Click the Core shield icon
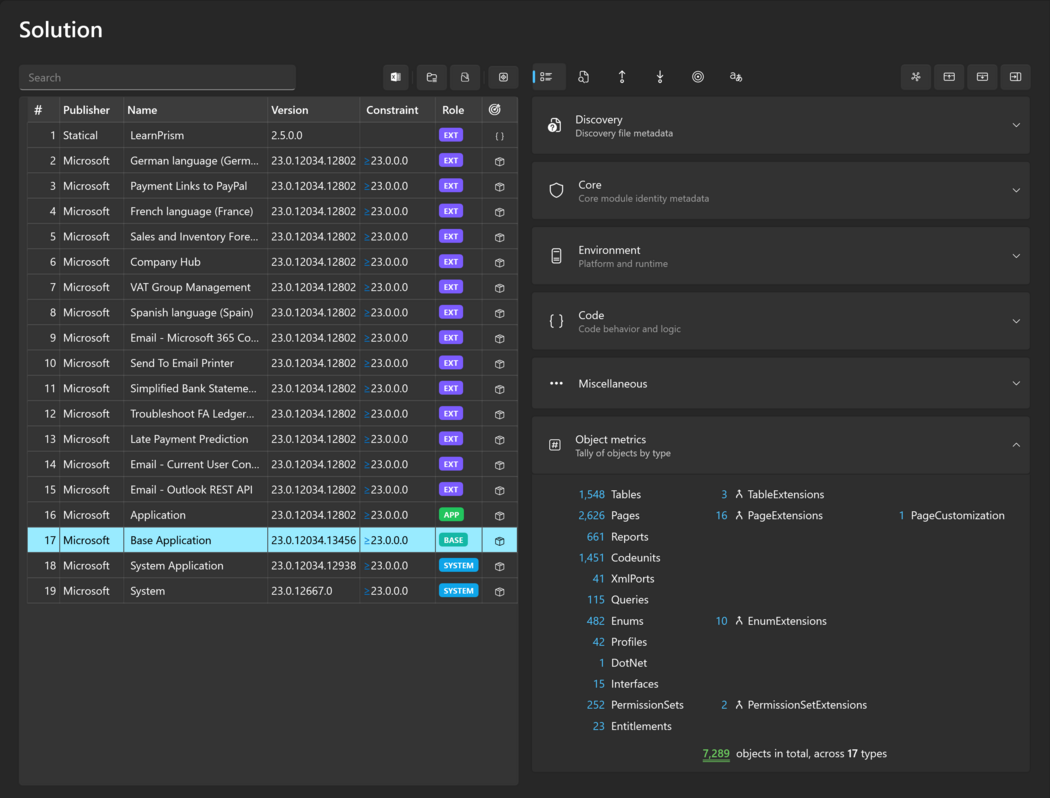The width and height of the screenshot is (1050, 798). click(x=556, y=190)
